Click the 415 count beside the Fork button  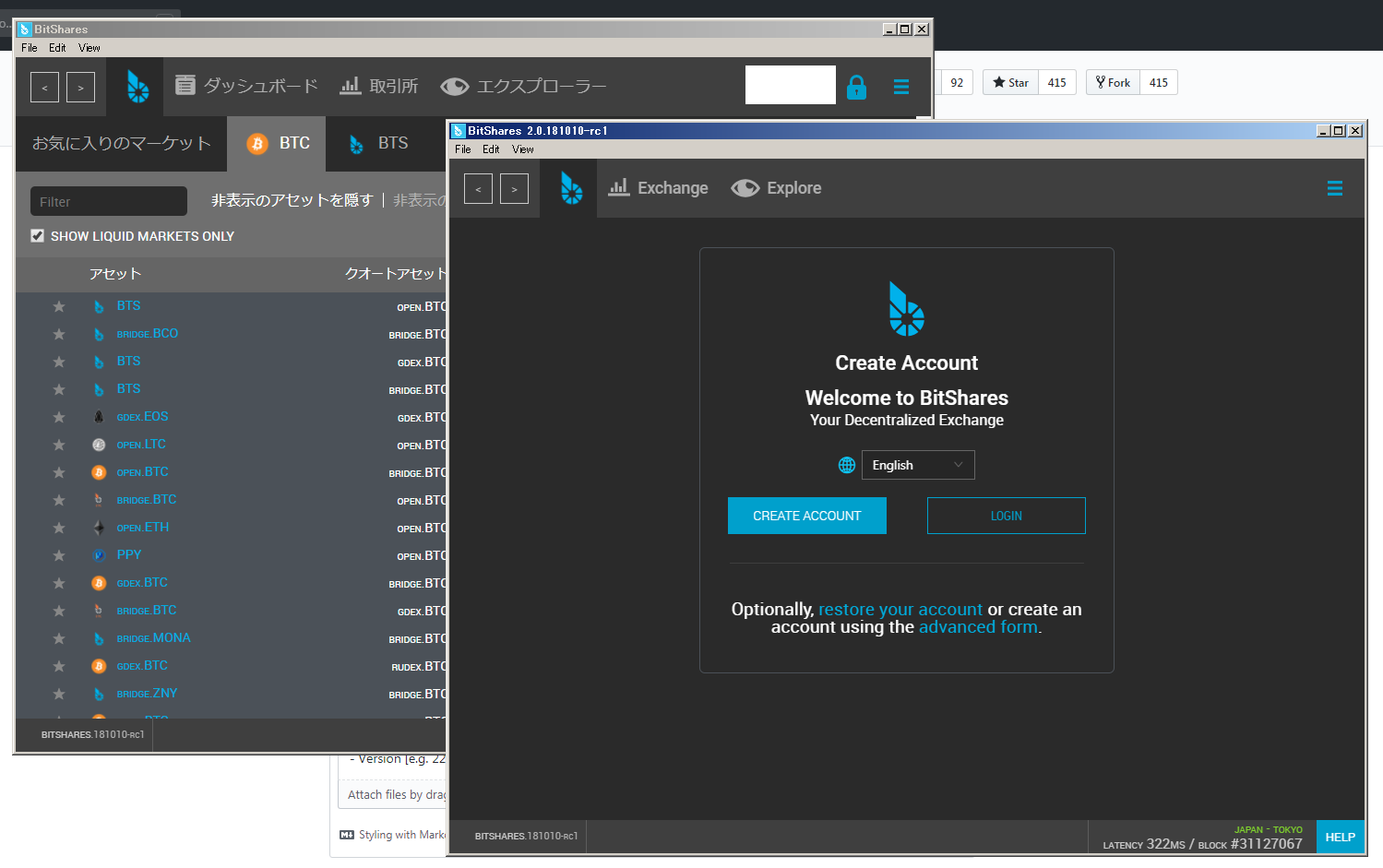pyautogui.click(x=1159, y=82)
